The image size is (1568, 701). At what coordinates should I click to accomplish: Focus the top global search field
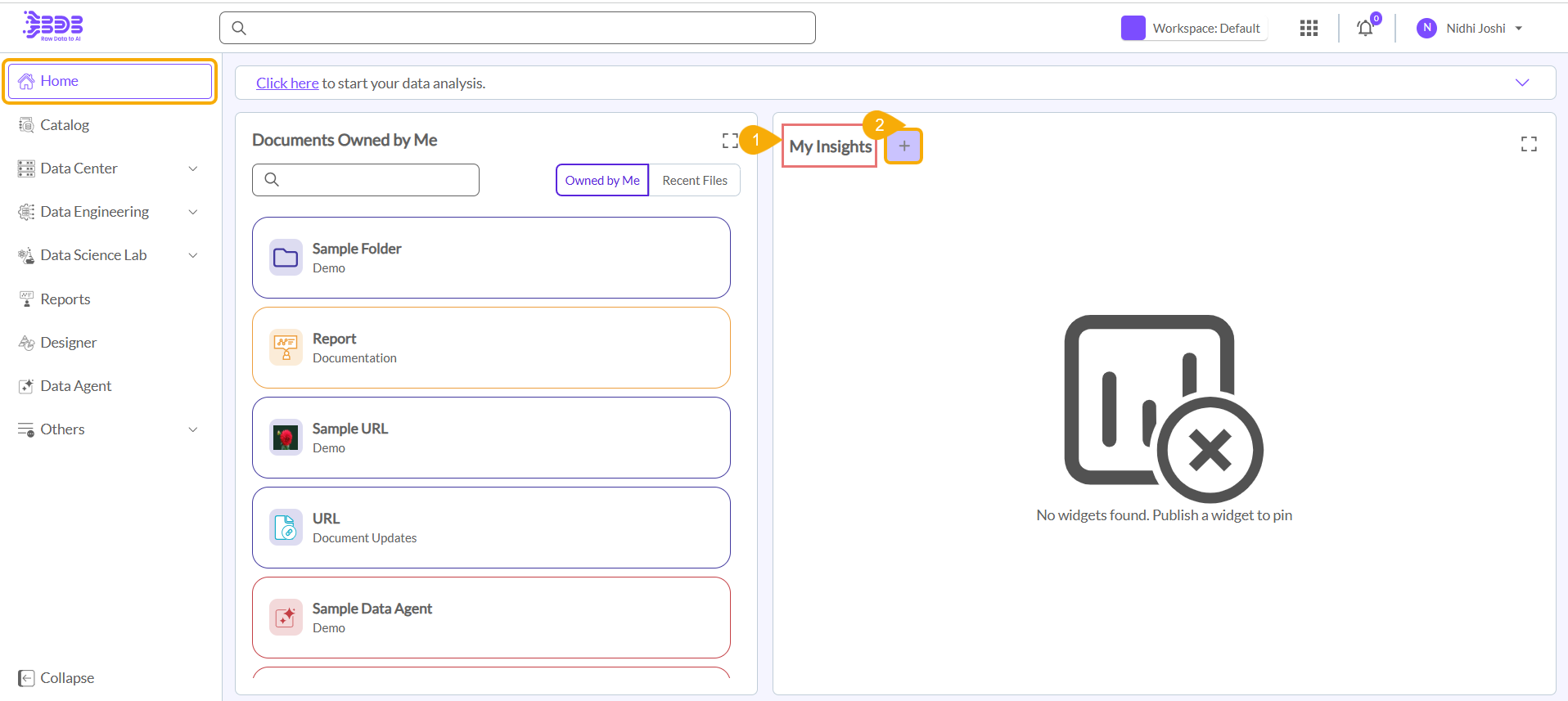[x=517, y=28]
